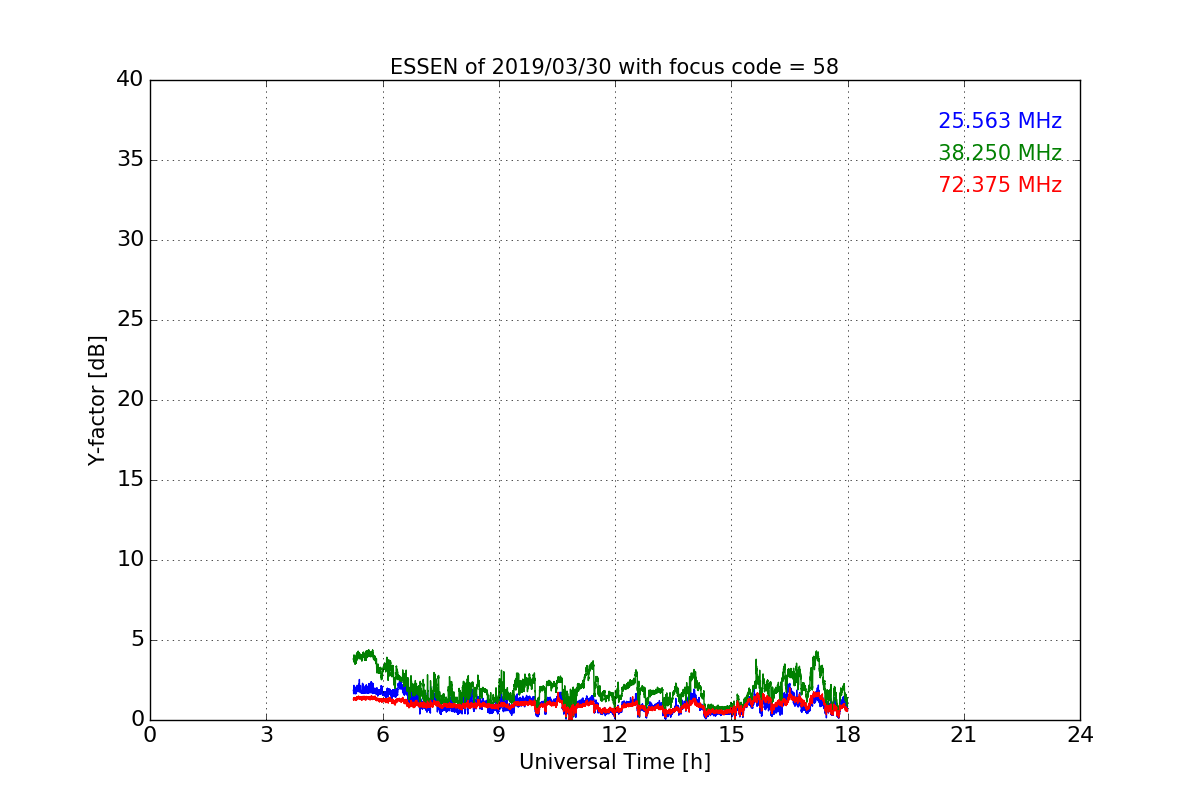Click the y-axis tick label 25
The width and height of the screenshot is (1200, 800).
tap(130, 320)
